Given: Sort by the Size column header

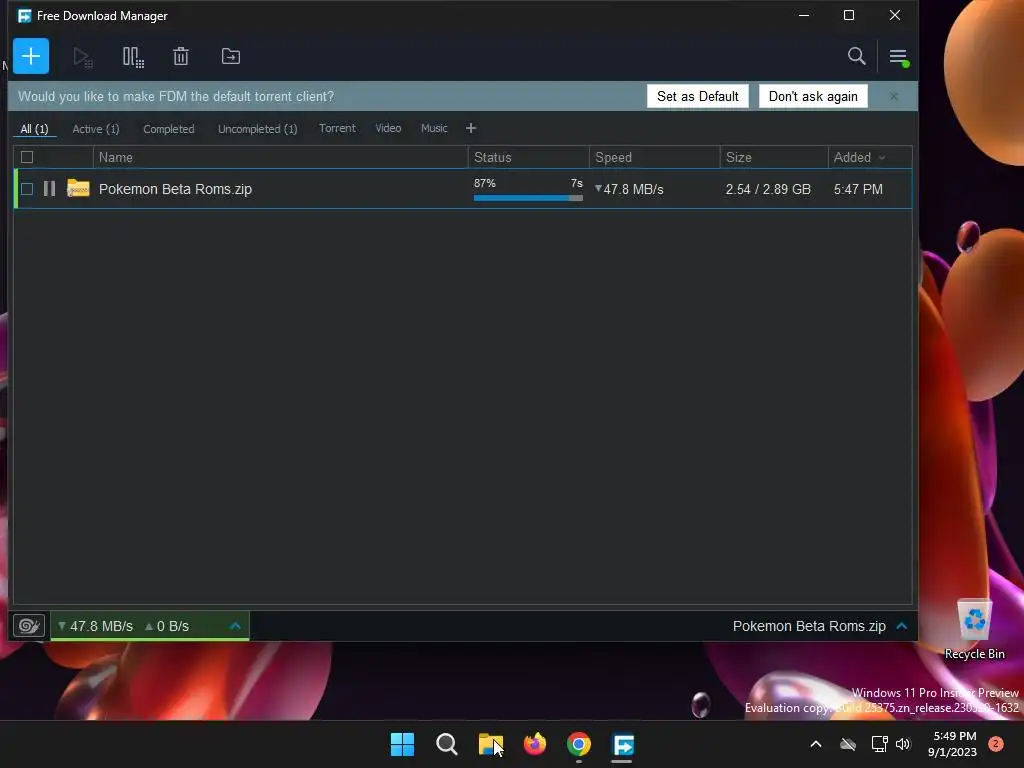Looking at the screenshot, I should click(x=773, y=157).
